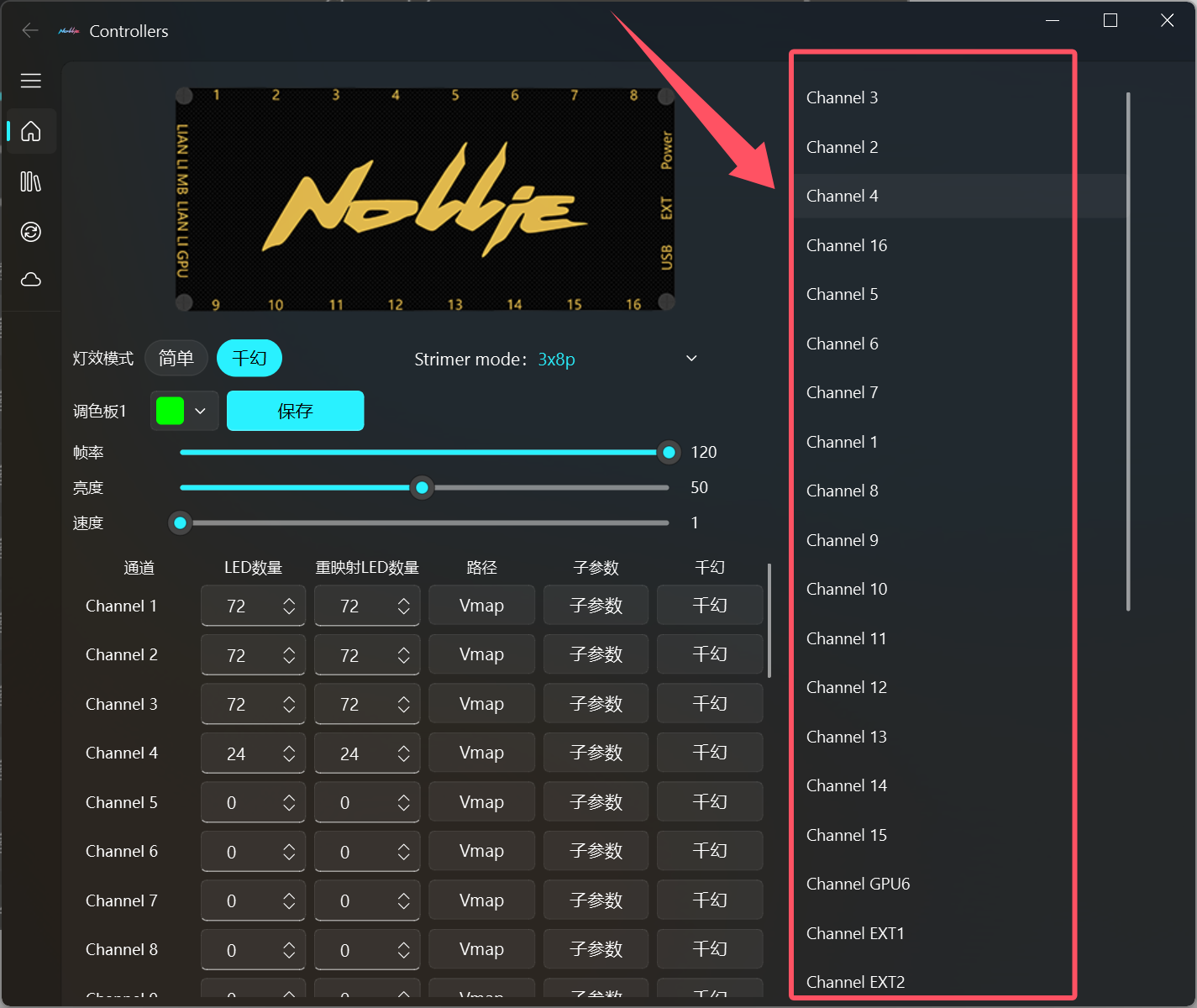
Task: Select the 简单 lighting mode
Action: tap(176, 359)
